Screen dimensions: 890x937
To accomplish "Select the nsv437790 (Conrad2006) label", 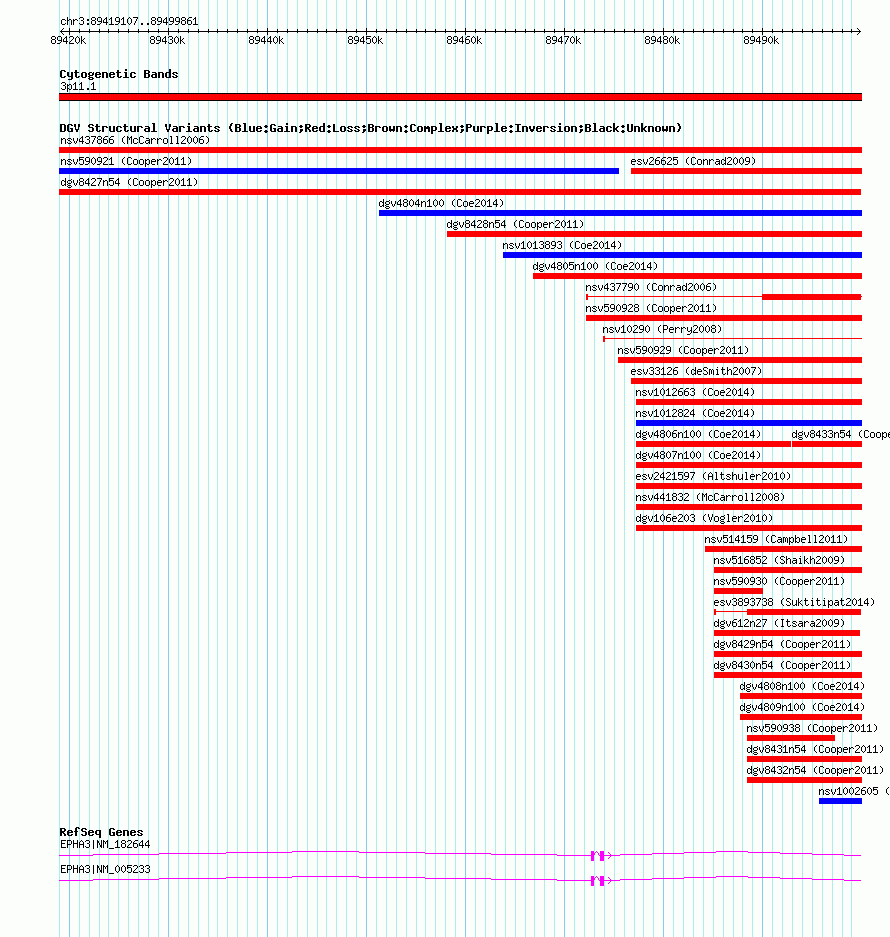I will click(652, 287).
